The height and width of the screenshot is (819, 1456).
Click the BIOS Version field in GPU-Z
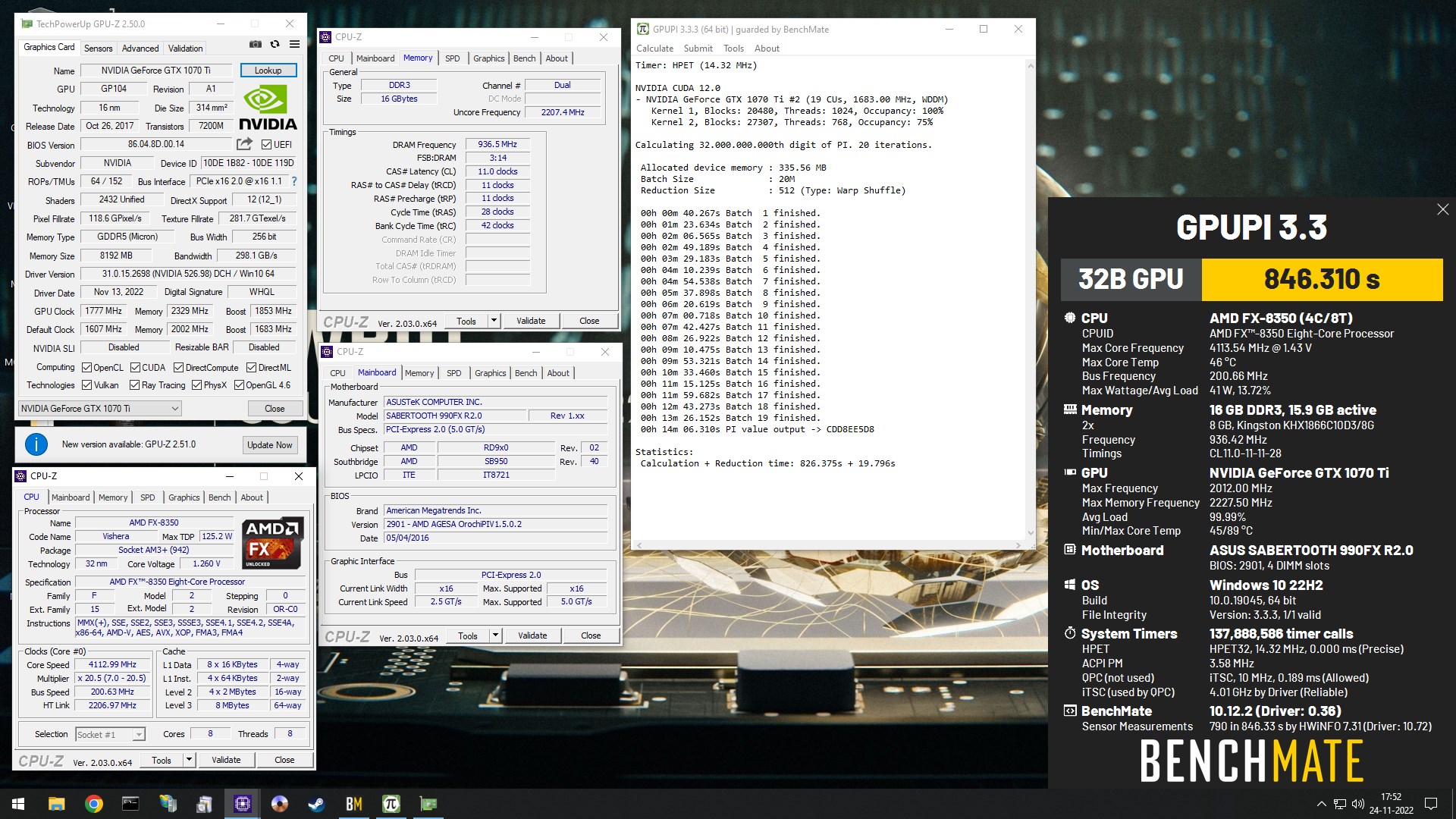(156, 144)
